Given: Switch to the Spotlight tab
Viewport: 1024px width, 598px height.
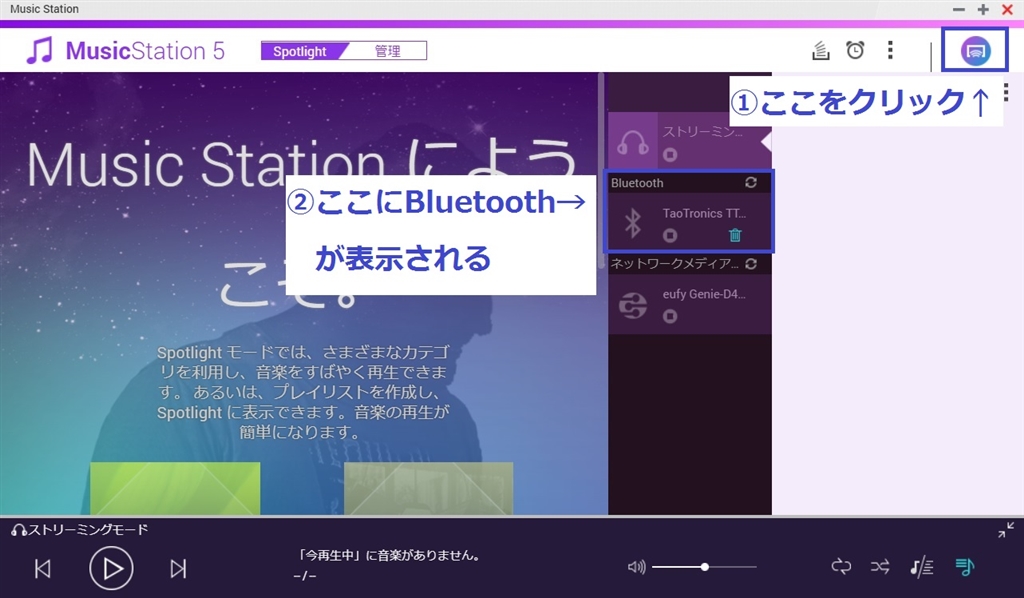Looking at the screenshot, I should coord(300,51).
